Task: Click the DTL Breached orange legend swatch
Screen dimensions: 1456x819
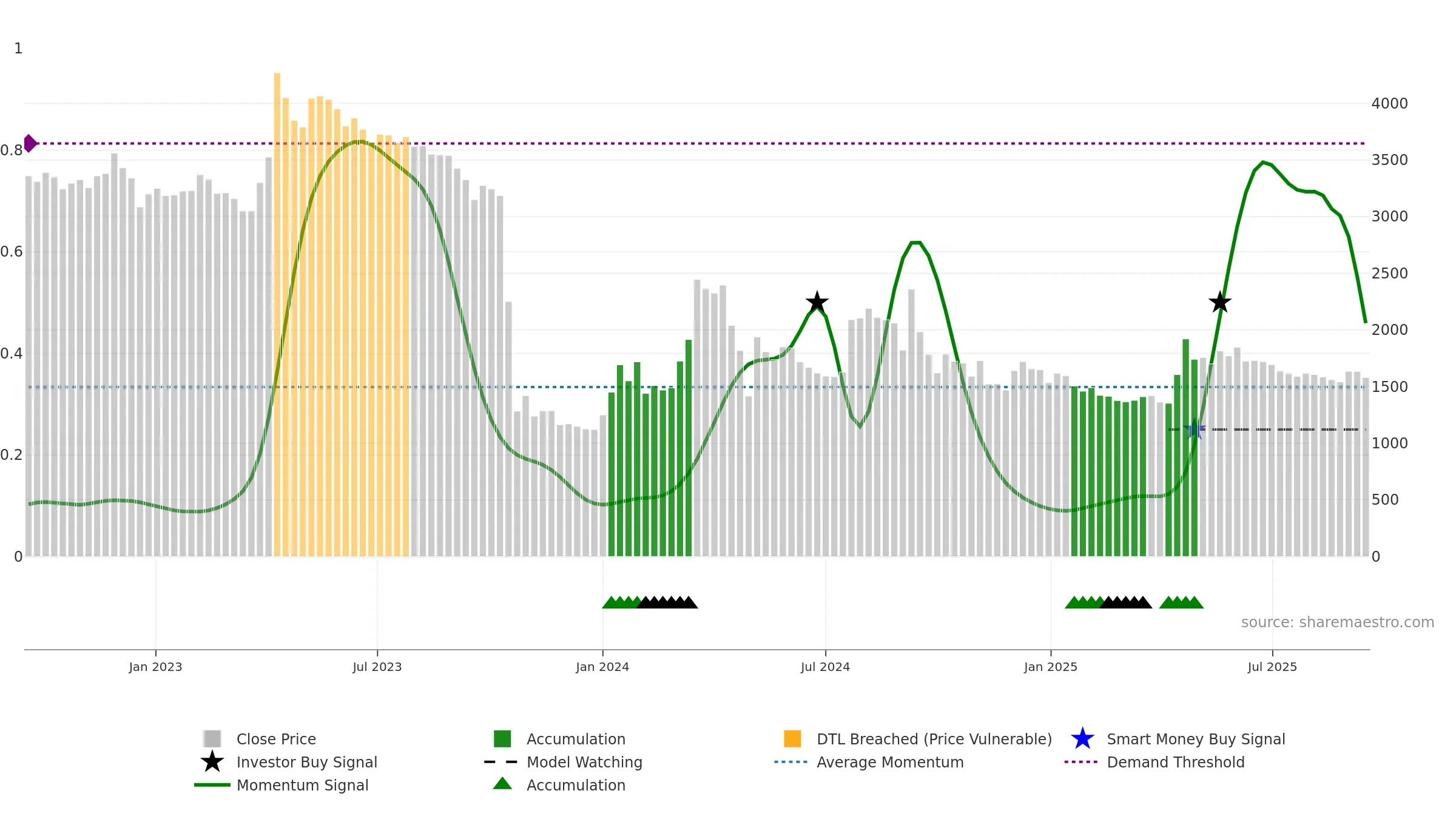Action: (792, 738)
